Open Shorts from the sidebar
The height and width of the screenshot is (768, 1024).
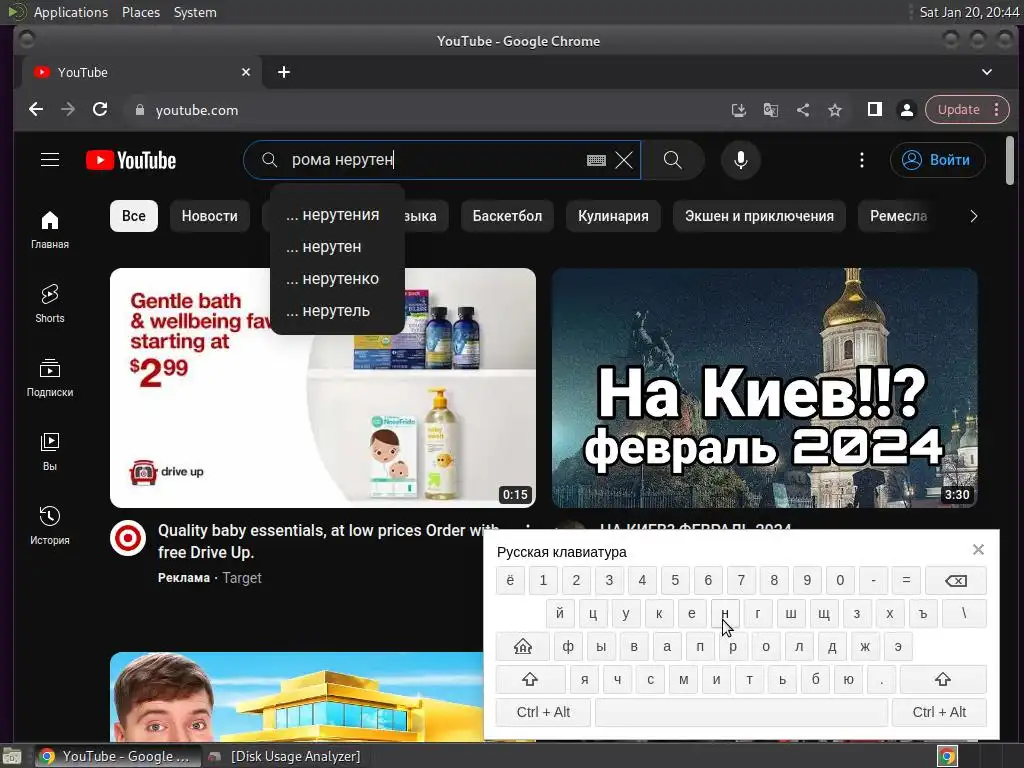coord(50,304)
